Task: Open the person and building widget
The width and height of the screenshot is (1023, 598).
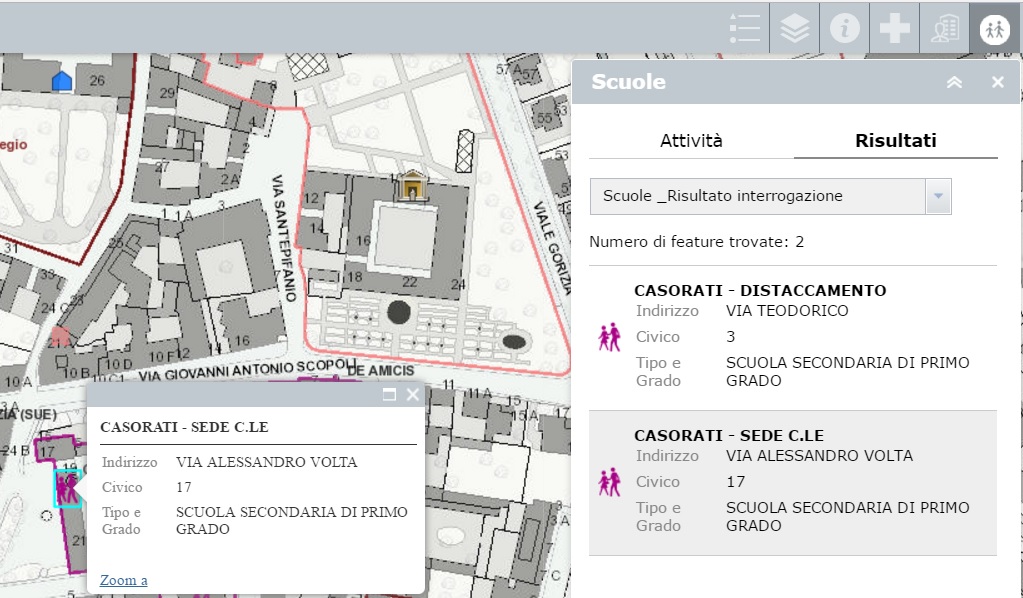Action: click(x=944, y=29)
